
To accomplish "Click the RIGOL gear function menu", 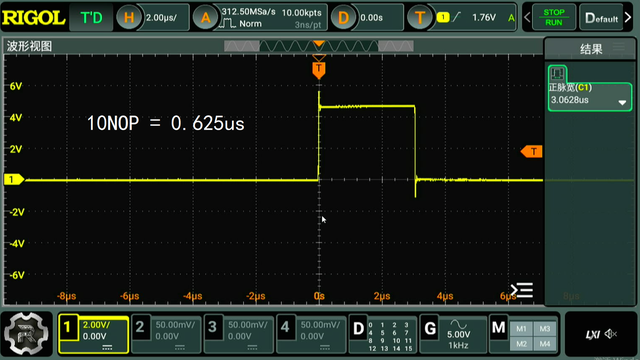I will point(27,333).
